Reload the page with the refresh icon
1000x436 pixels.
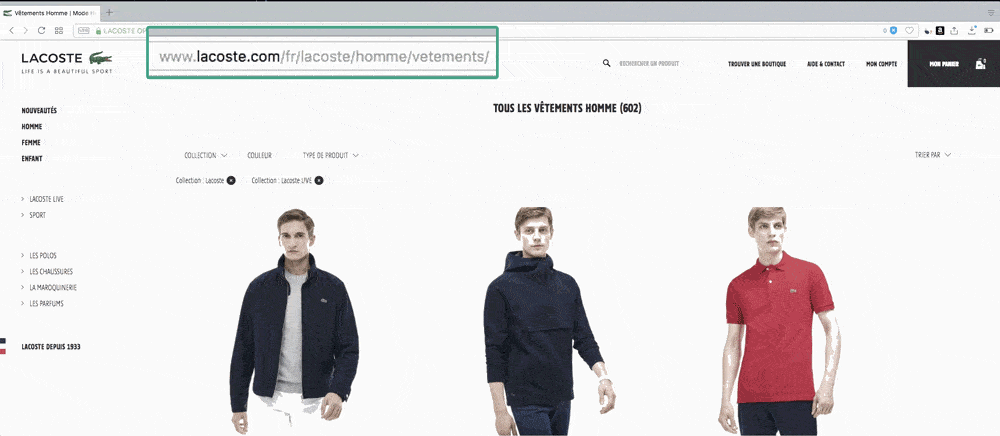(41, 30)
